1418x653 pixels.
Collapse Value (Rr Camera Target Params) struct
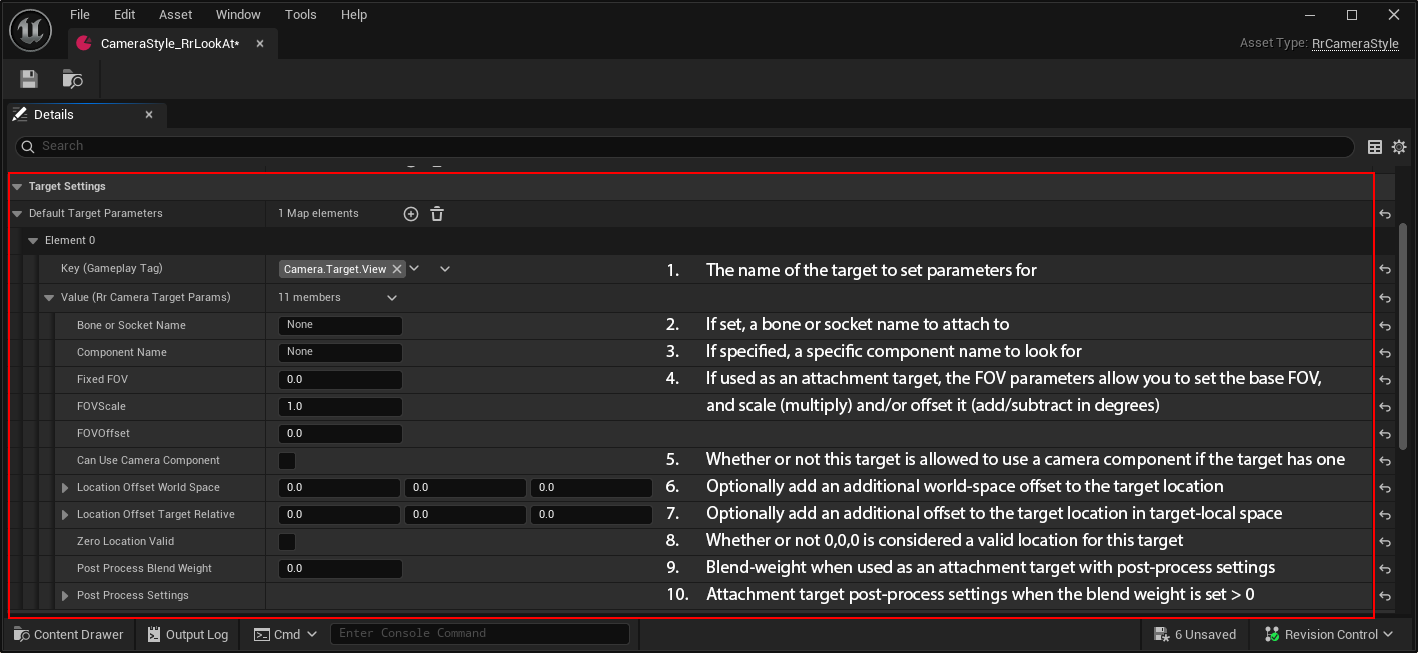49,298
